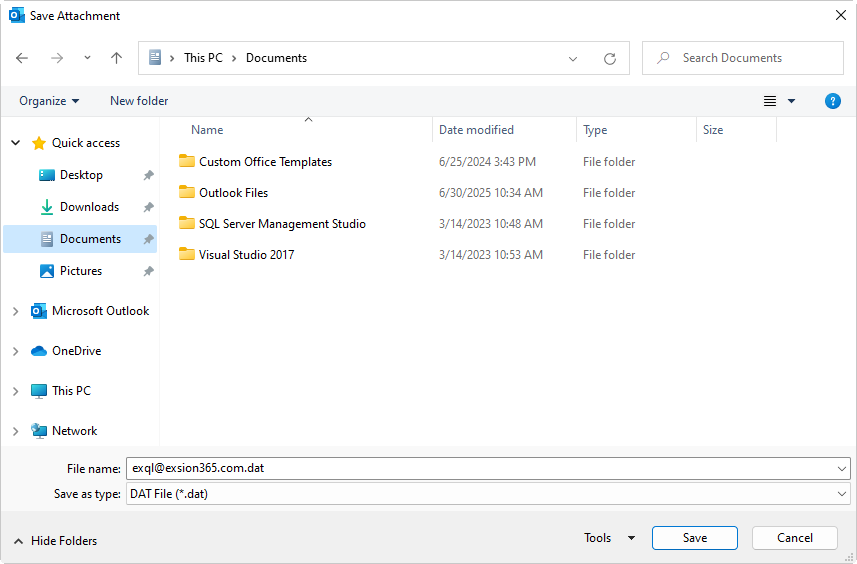Open the File name dropdown arrow

coord(842,469)
